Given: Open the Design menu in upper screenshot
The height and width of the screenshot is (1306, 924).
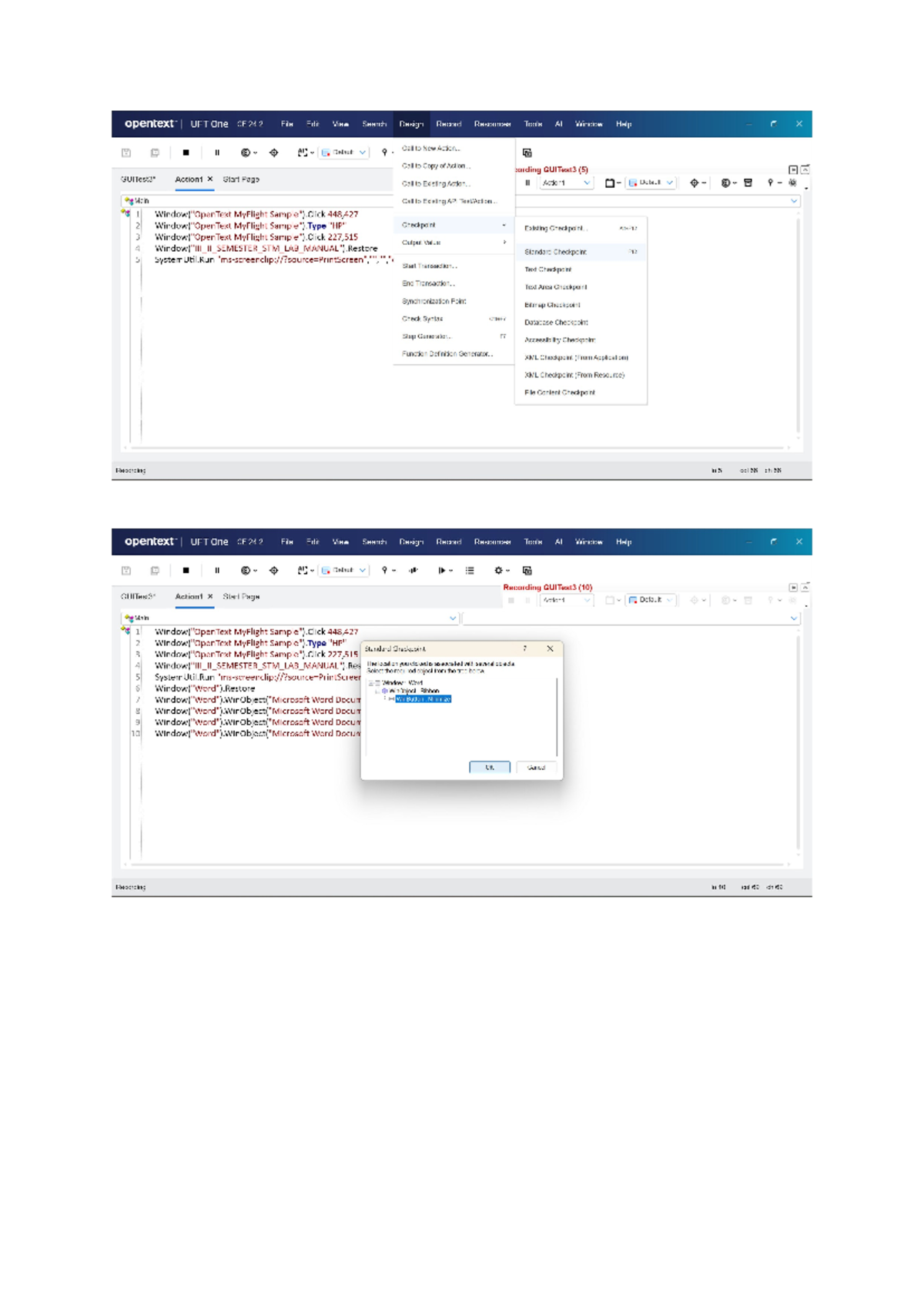Looking at the screenshot, I should (411, 124).
